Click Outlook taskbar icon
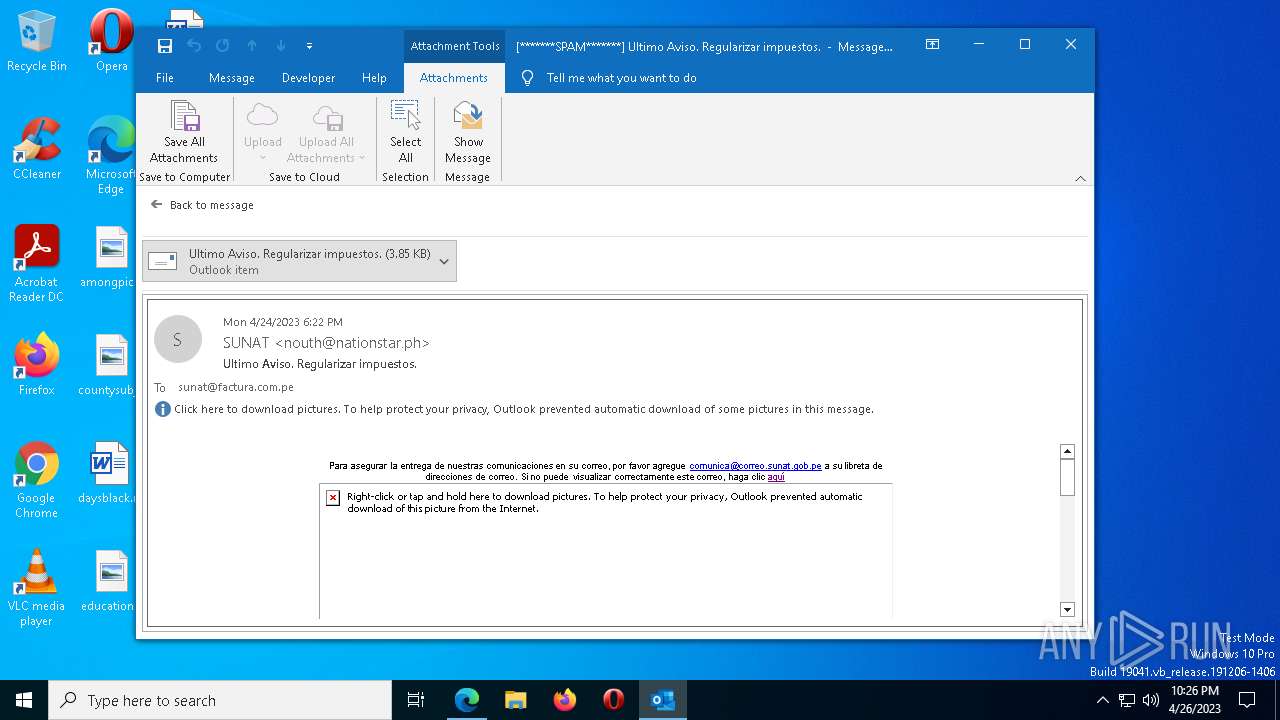 (663, 700)
